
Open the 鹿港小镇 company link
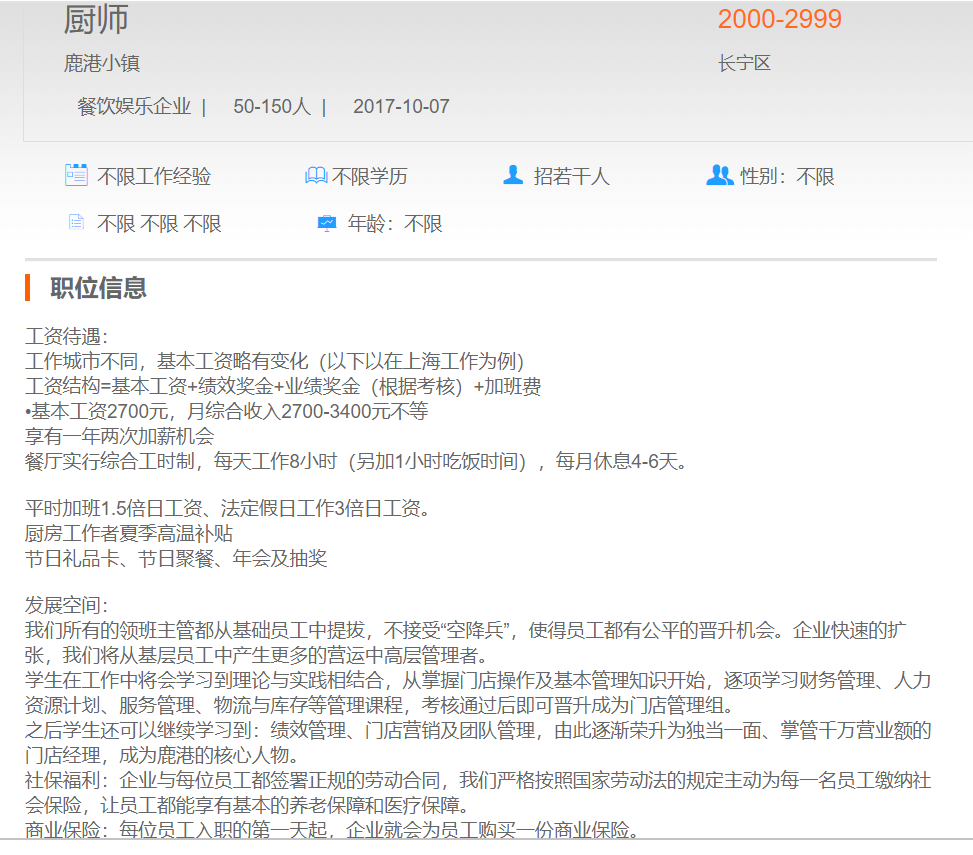102,64
